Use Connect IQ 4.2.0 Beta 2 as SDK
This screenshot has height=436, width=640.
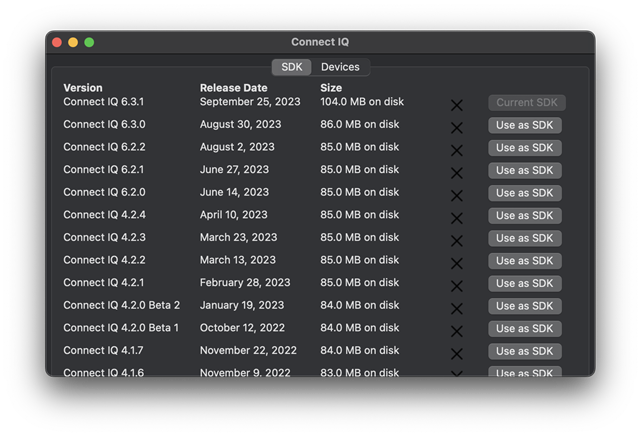tap(525, 306)
